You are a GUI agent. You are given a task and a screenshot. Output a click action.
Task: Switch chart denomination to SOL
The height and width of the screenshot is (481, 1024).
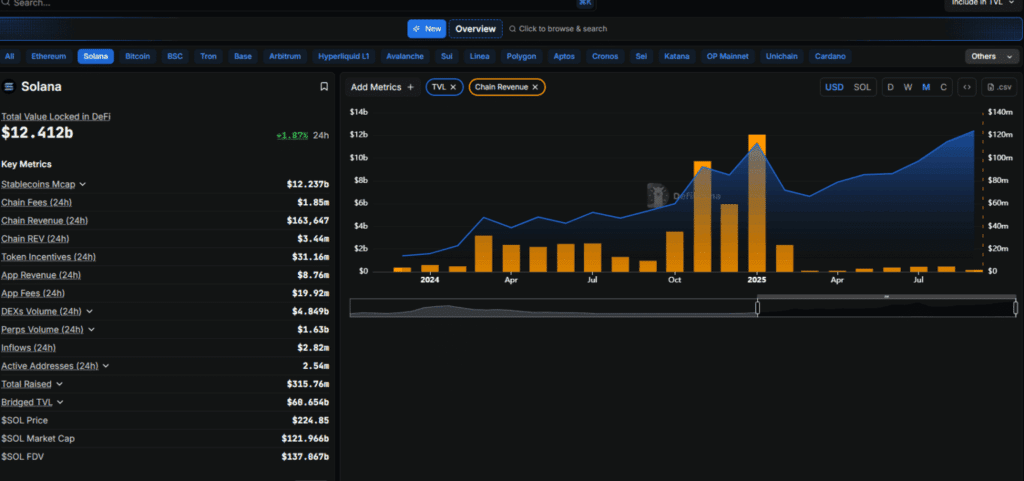(x=862, y=87)
